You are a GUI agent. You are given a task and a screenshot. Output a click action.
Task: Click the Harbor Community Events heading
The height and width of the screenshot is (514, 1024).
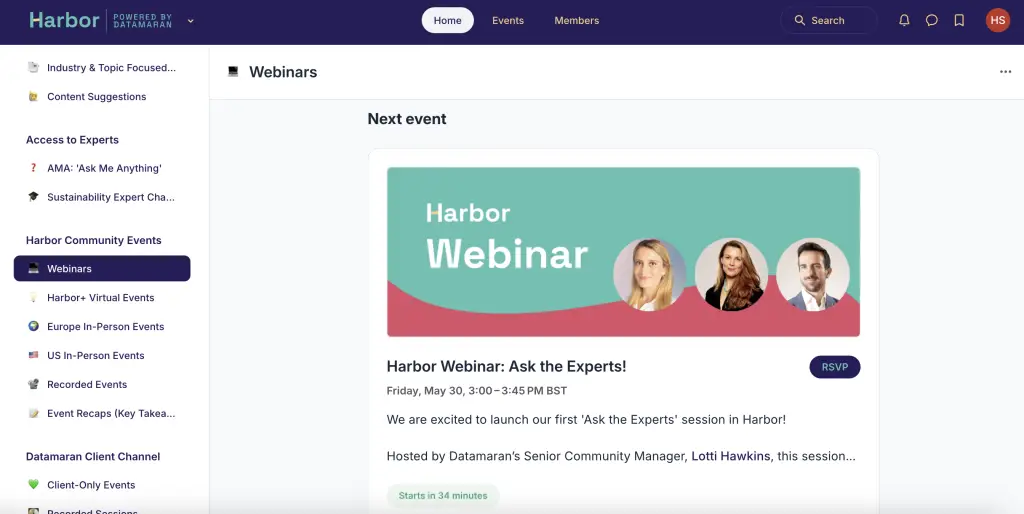[x=93, y=240]
